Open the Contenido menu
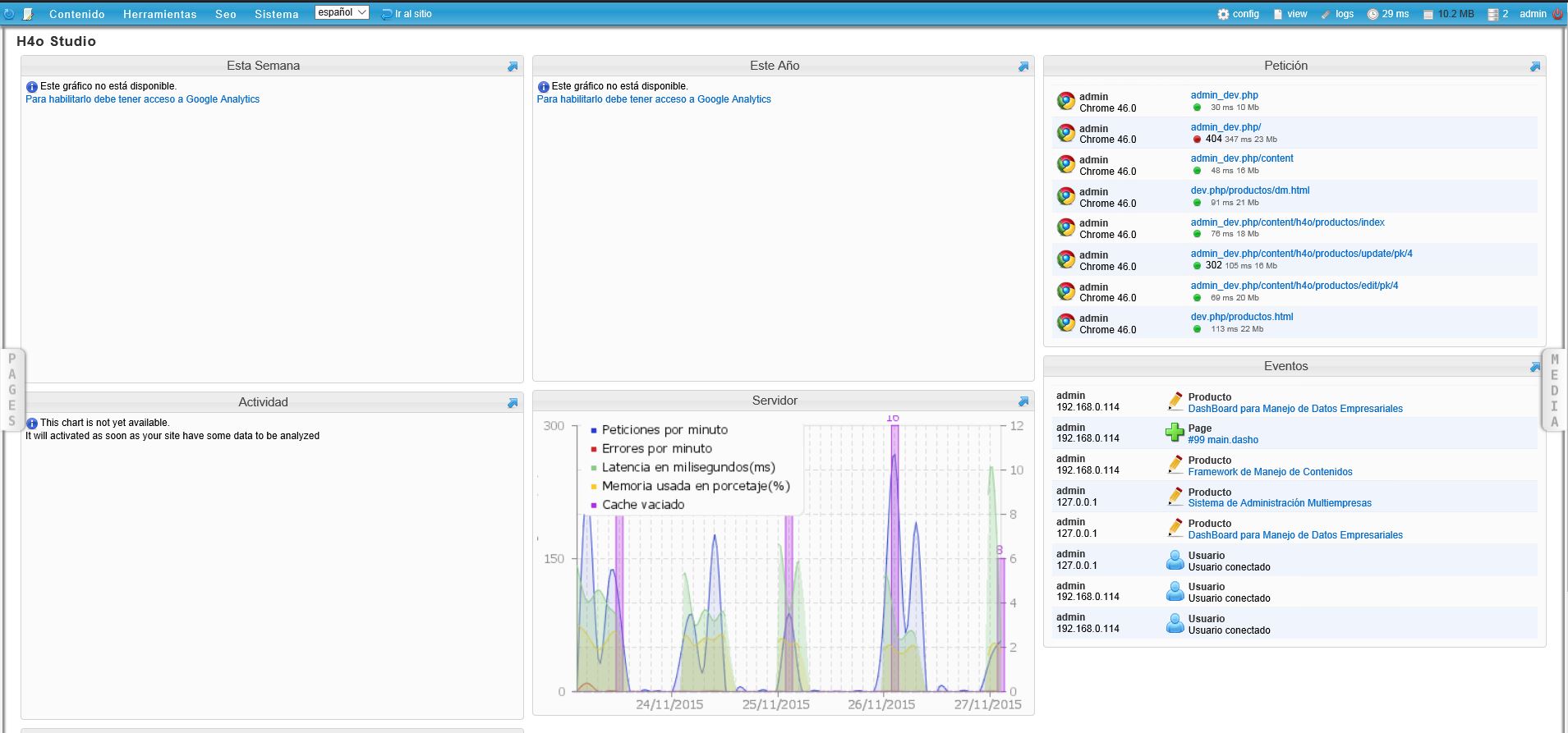This screenshot has height=733, width=1568. pos(76,14)
